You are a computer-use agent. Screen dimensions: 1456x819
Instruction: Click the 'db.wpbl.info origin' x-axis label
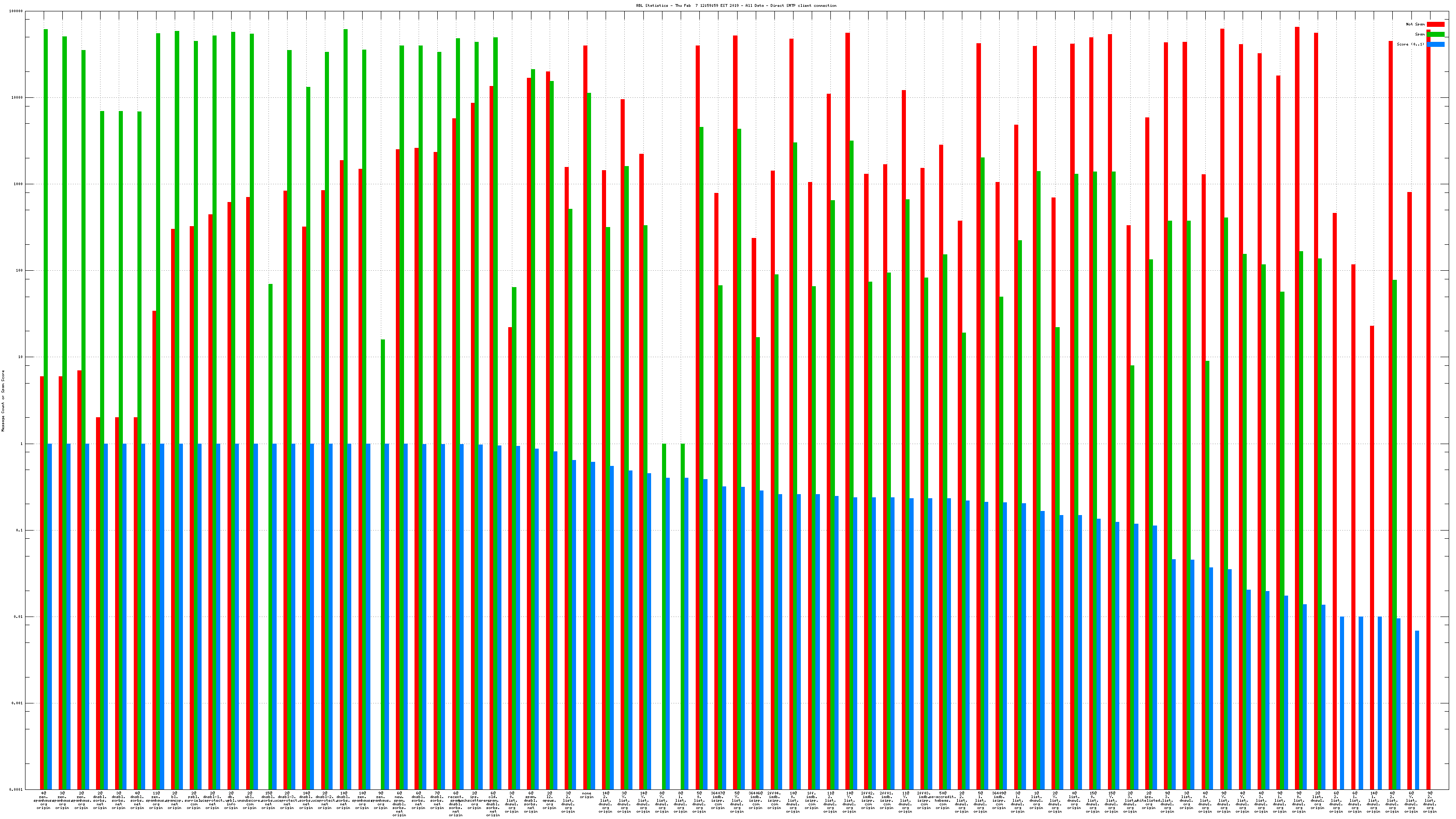tap(231, 800)
